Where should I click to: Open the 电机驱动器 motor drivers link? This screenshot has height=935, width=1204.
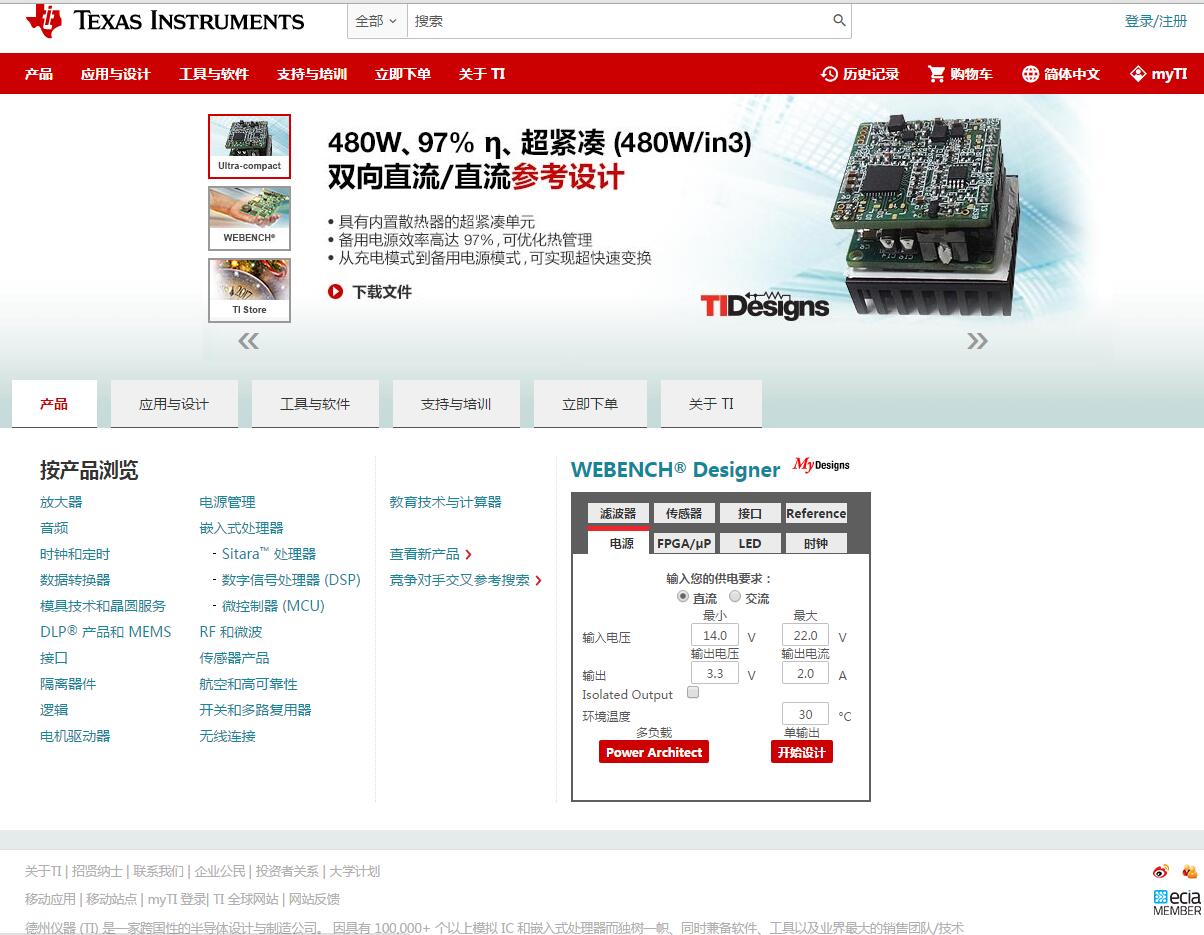[75, 736]
